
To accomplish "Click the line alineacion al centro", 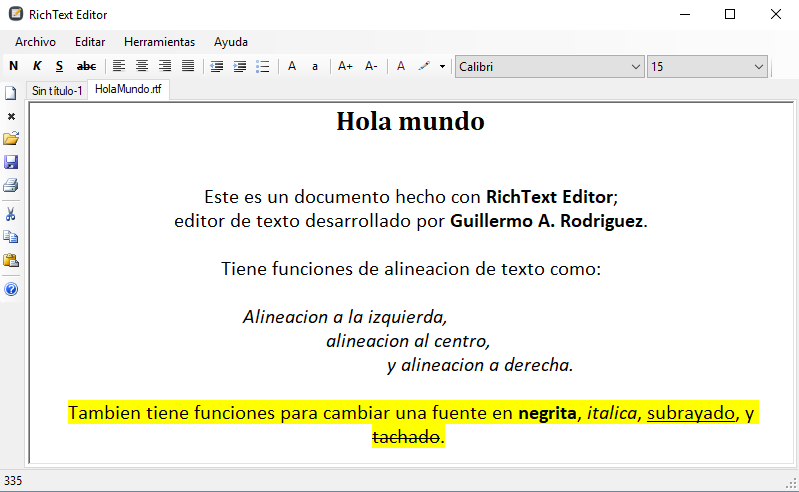I will pyautogui.click(x=408, y=341).
